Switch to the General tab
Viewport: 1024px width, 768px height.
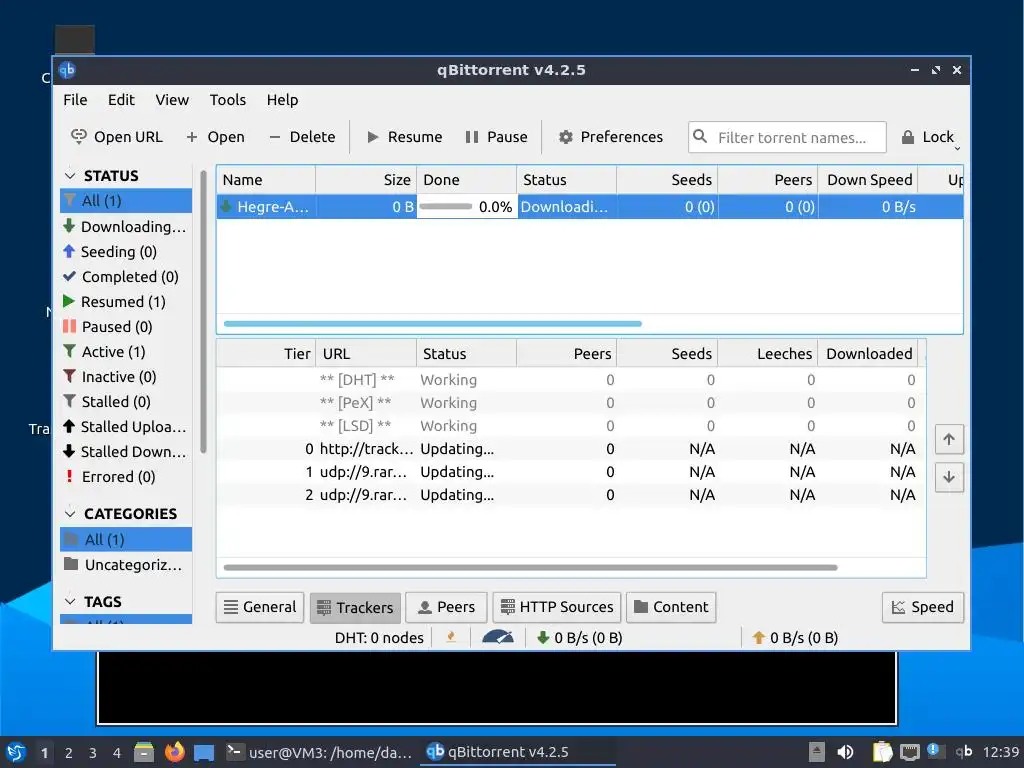pyautogui.click(x=260, y=607)
